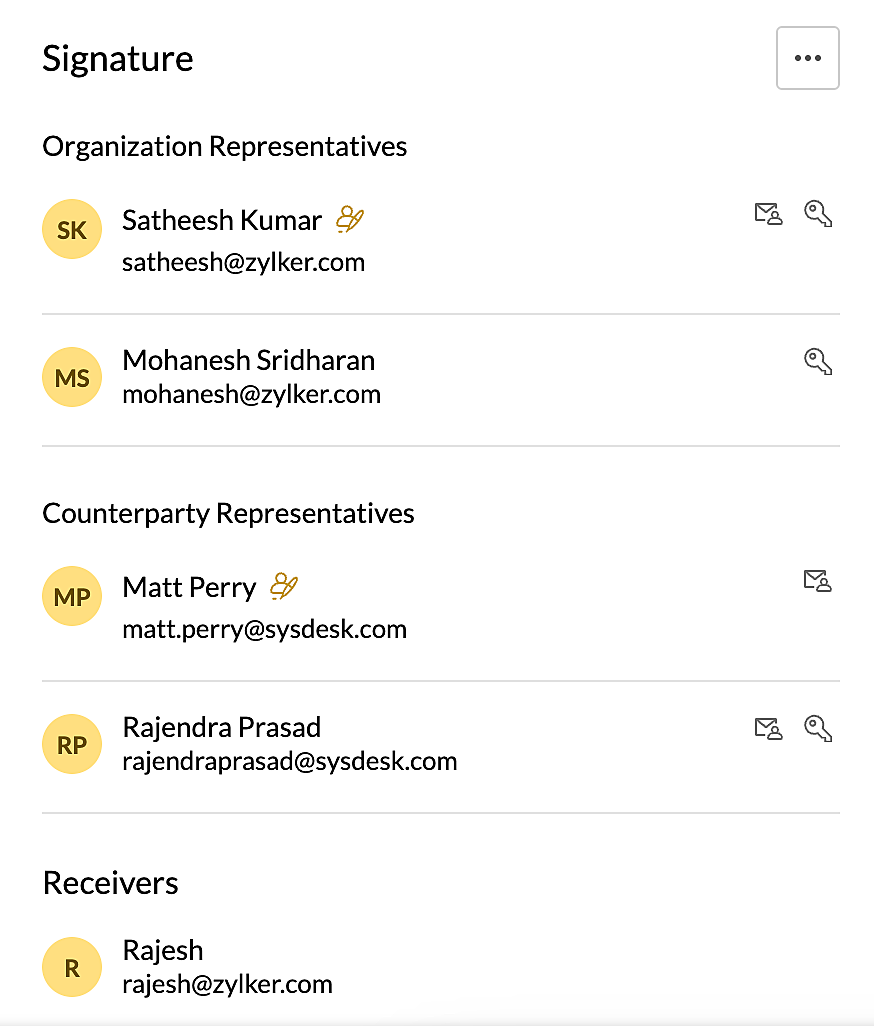Click the rajesh@zylker.com email address
Viewport: 874px width, 1026px height.
pos(228,984)
